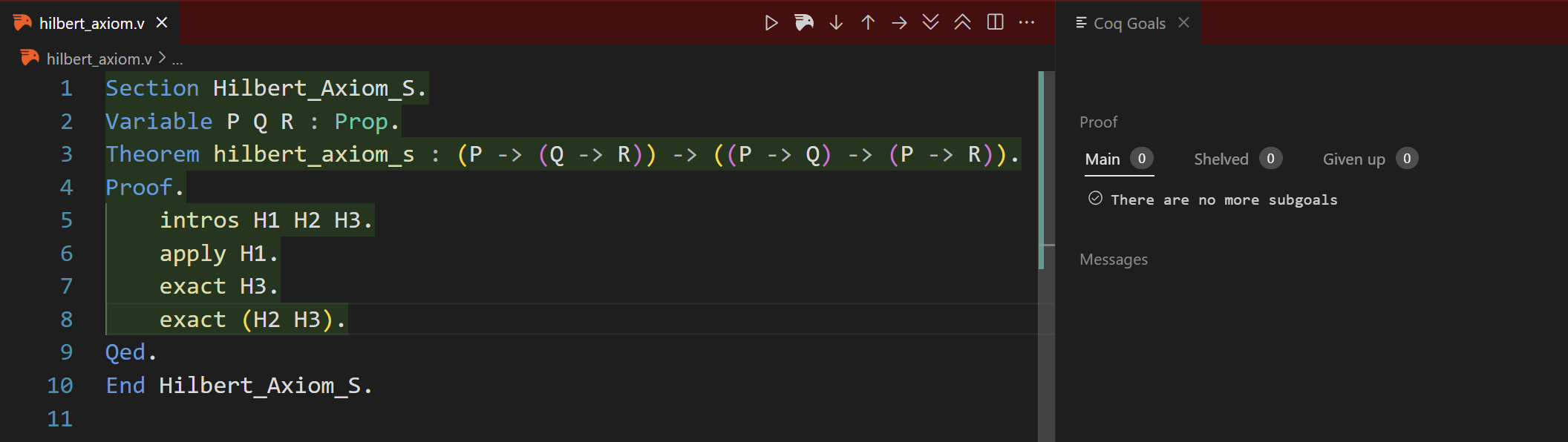The image size is (1568, 442).
Task: Close the Coq Goals panel
Action: tap(1184, 23)
